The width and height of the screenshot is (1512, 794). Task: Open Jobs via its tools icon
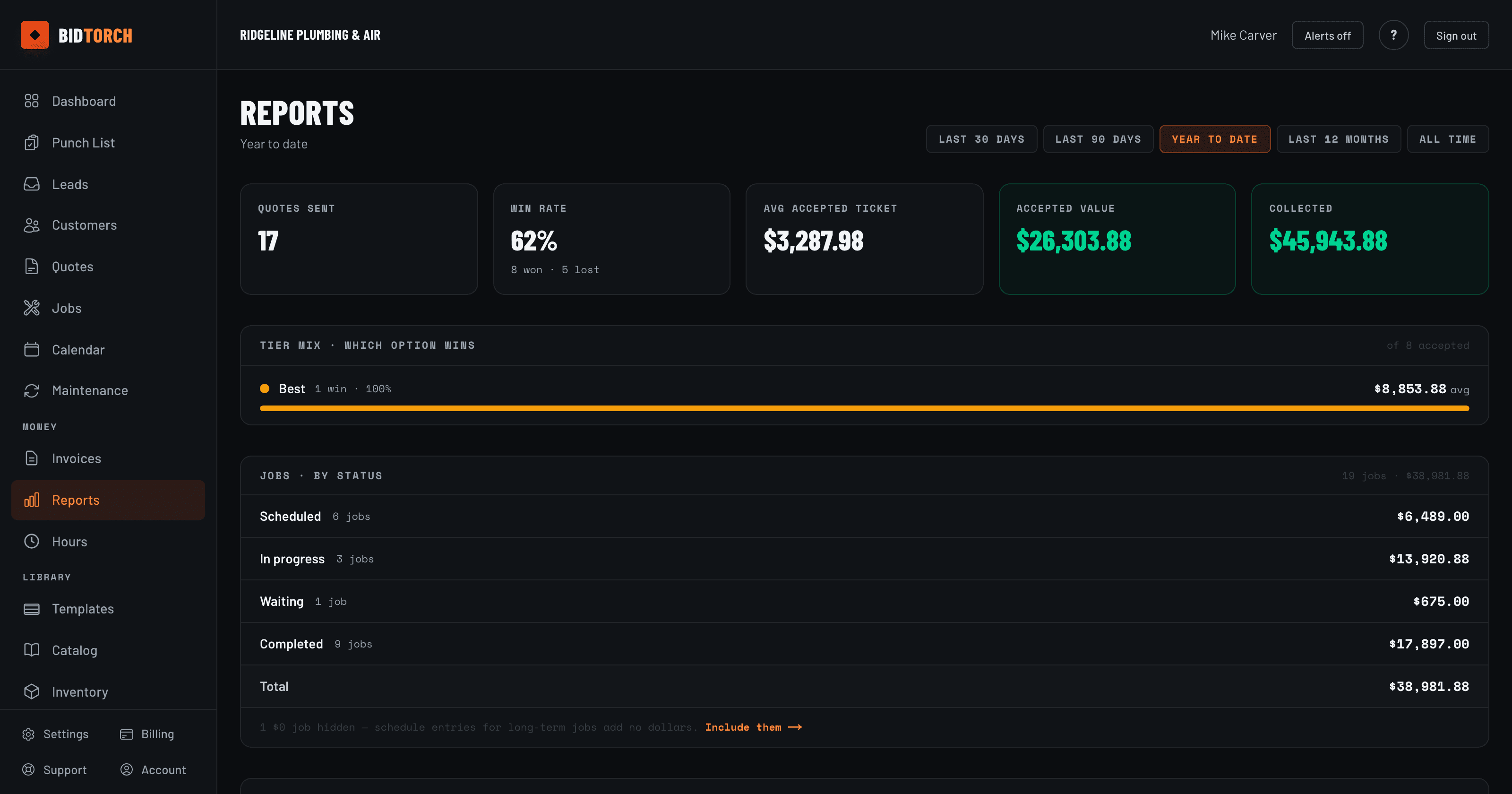[x=32, y=308]
